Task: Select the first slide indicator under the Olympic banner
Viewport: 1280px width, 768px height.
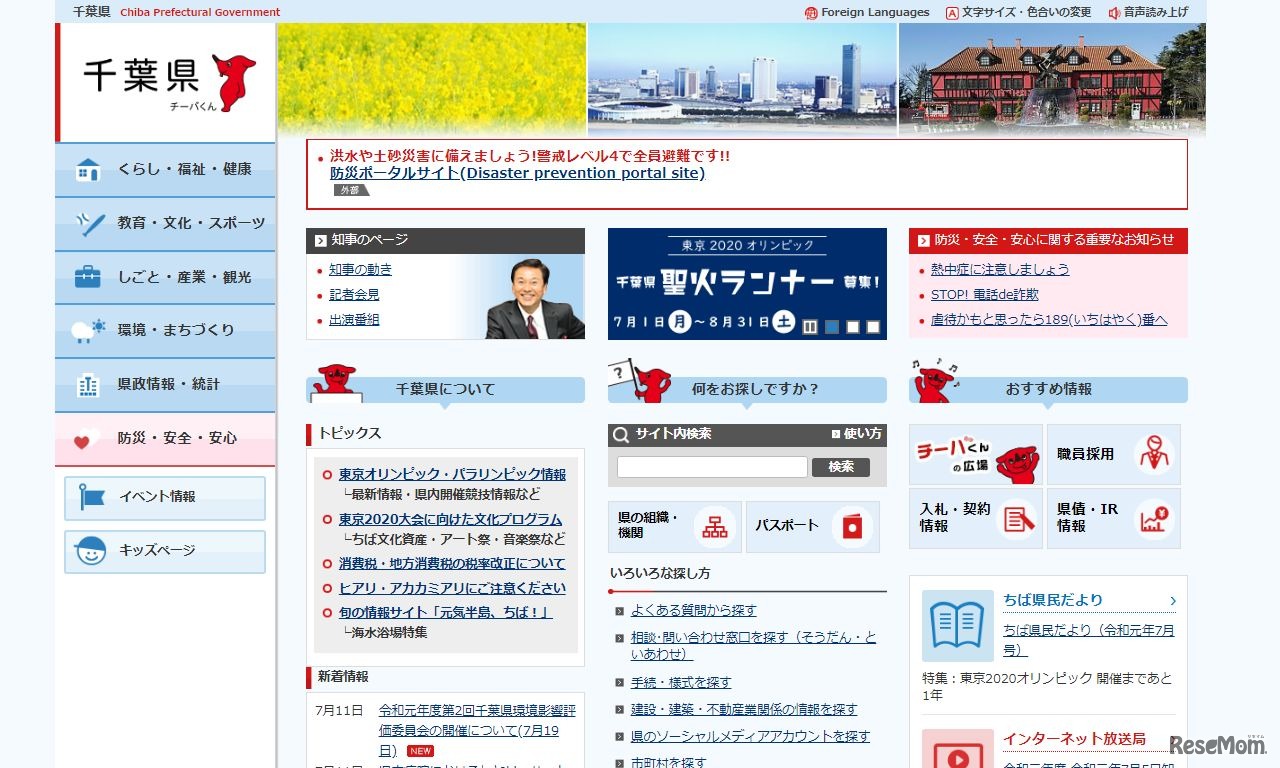Action: click(x=831, y=326)
